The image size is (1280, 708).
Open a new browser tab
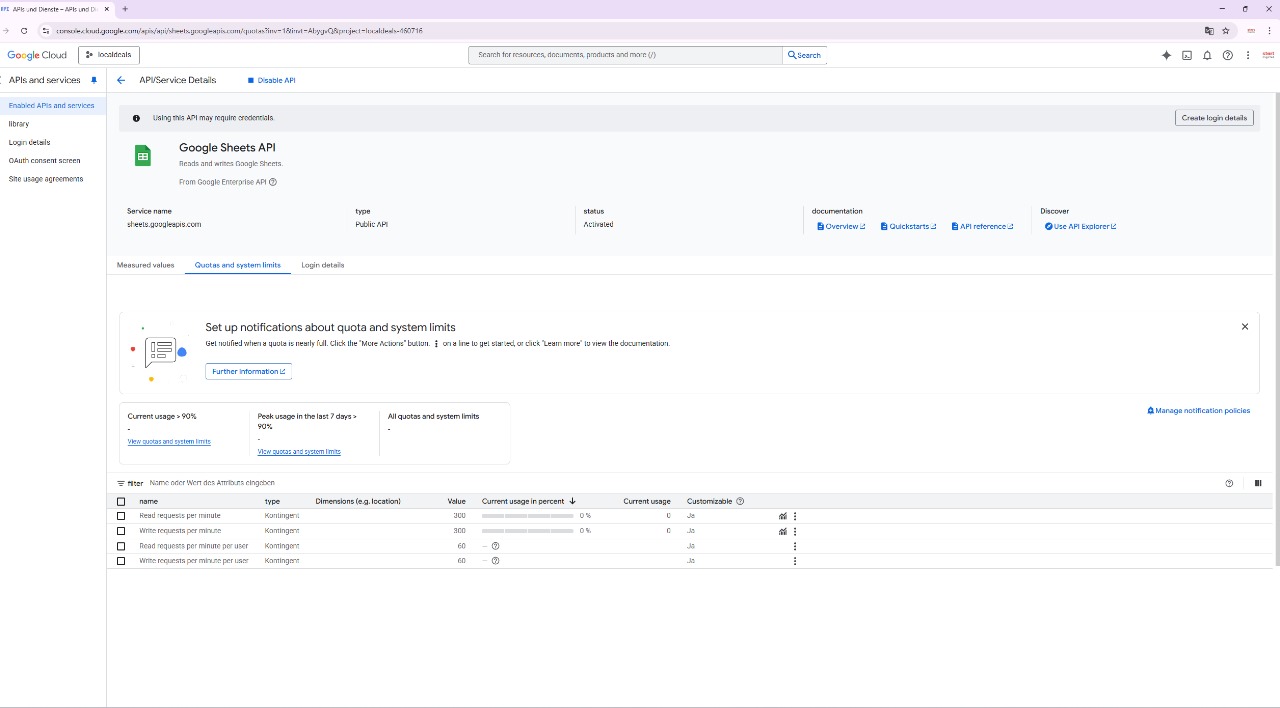[124, 9]
